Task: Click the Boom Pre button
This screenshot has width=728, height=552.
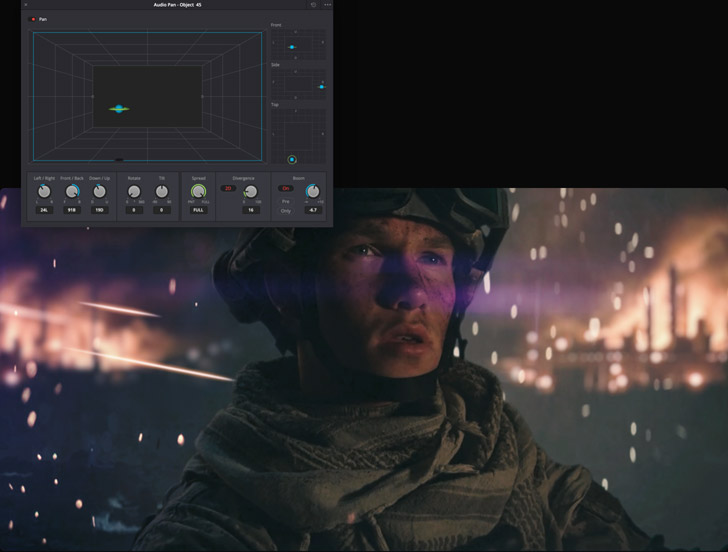Action: [x=286, y=200]
